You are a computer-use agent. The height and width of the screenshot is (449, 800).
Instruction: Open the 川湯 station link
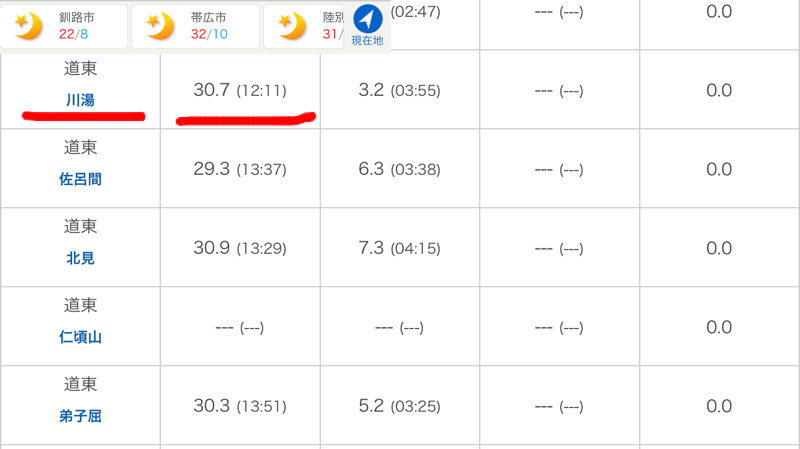pyautogui.click(x=80, y=100)
